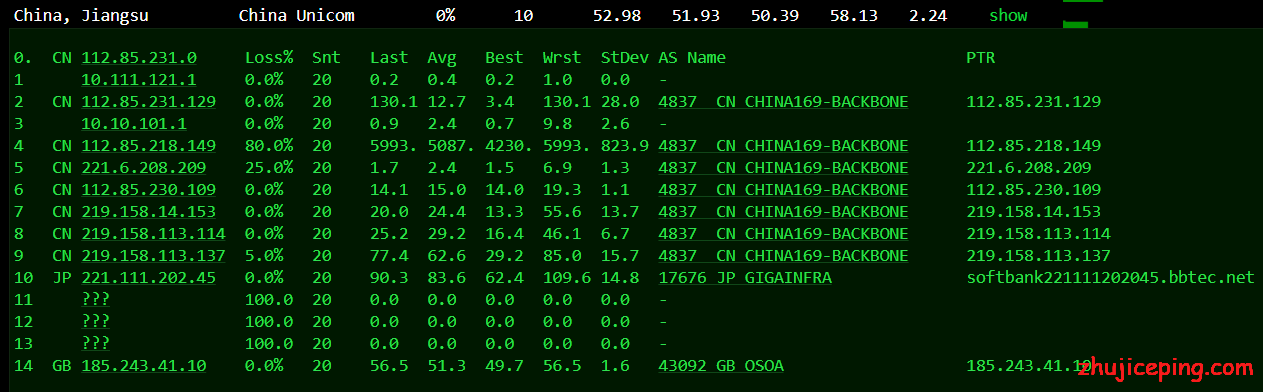Open IP link 112.85.231.0
The image size is (1263, 392).
(139, 58)
